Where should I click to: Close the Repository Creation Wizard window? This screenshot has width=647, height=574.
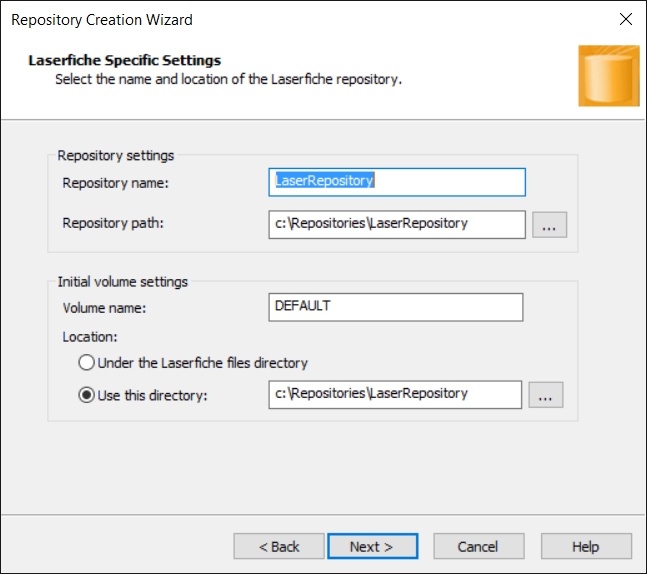pyautogui.click(x=626, y=19)
